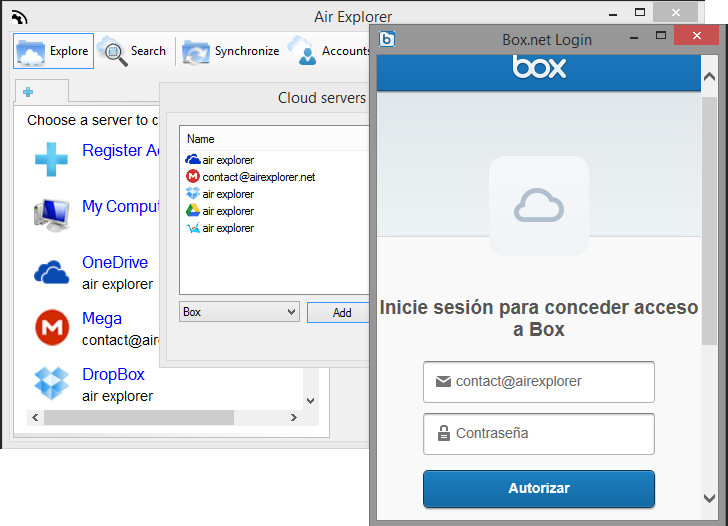Open the Accounts manager in toolbar
This screenshot has height=526, width=728.
[328, 51]
